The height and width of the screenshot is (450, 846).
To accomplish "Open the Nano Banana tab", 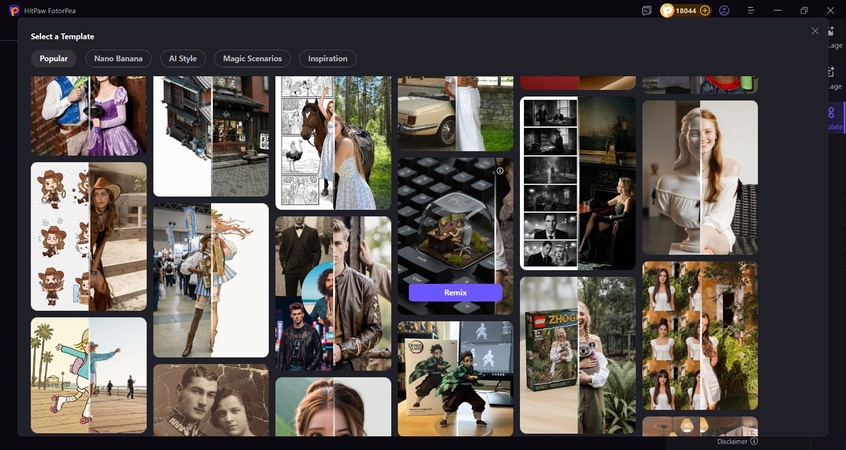I will 118,59.
